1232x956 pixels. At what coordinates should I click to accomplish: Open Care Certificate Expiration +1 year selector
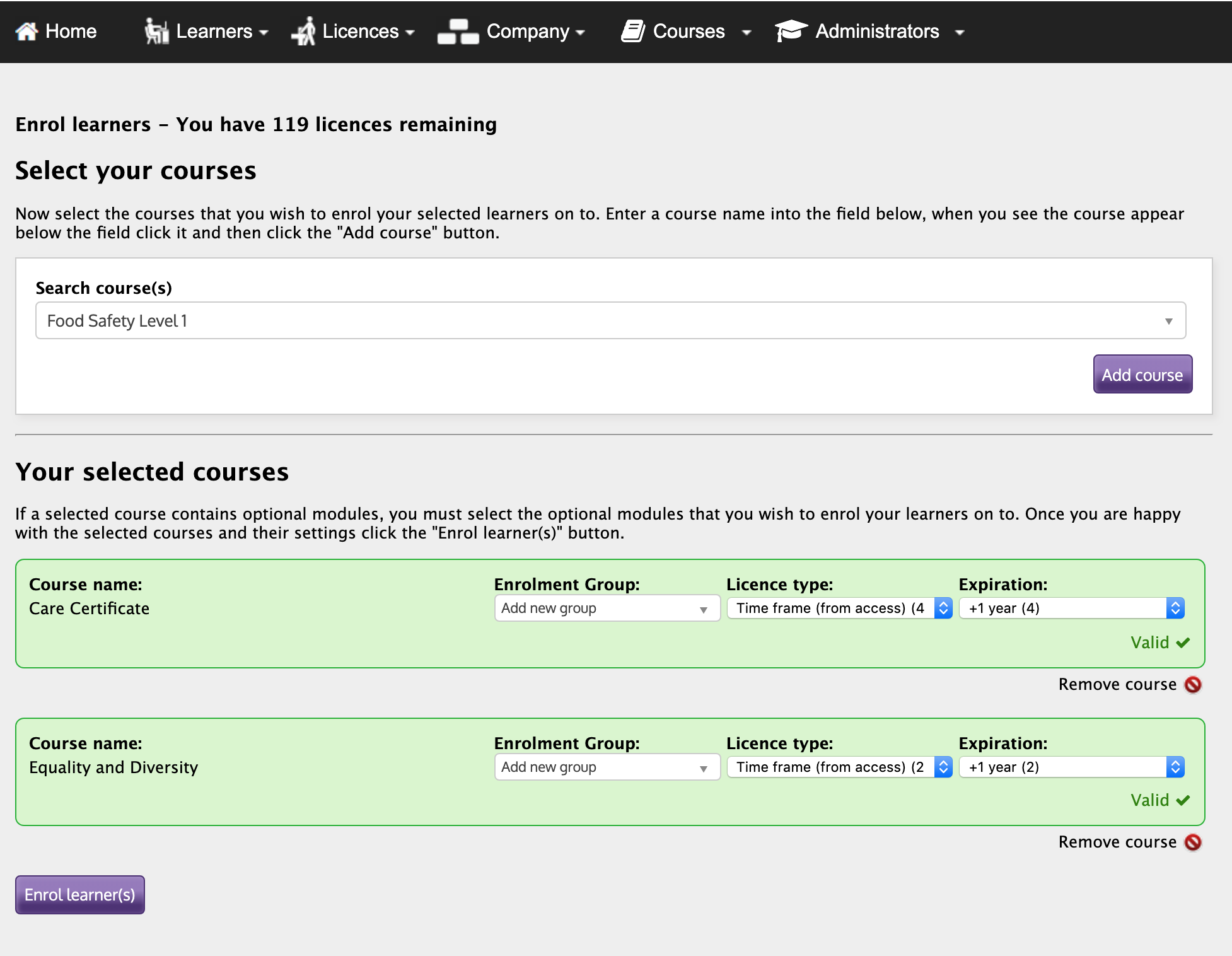coord(1072,609)
